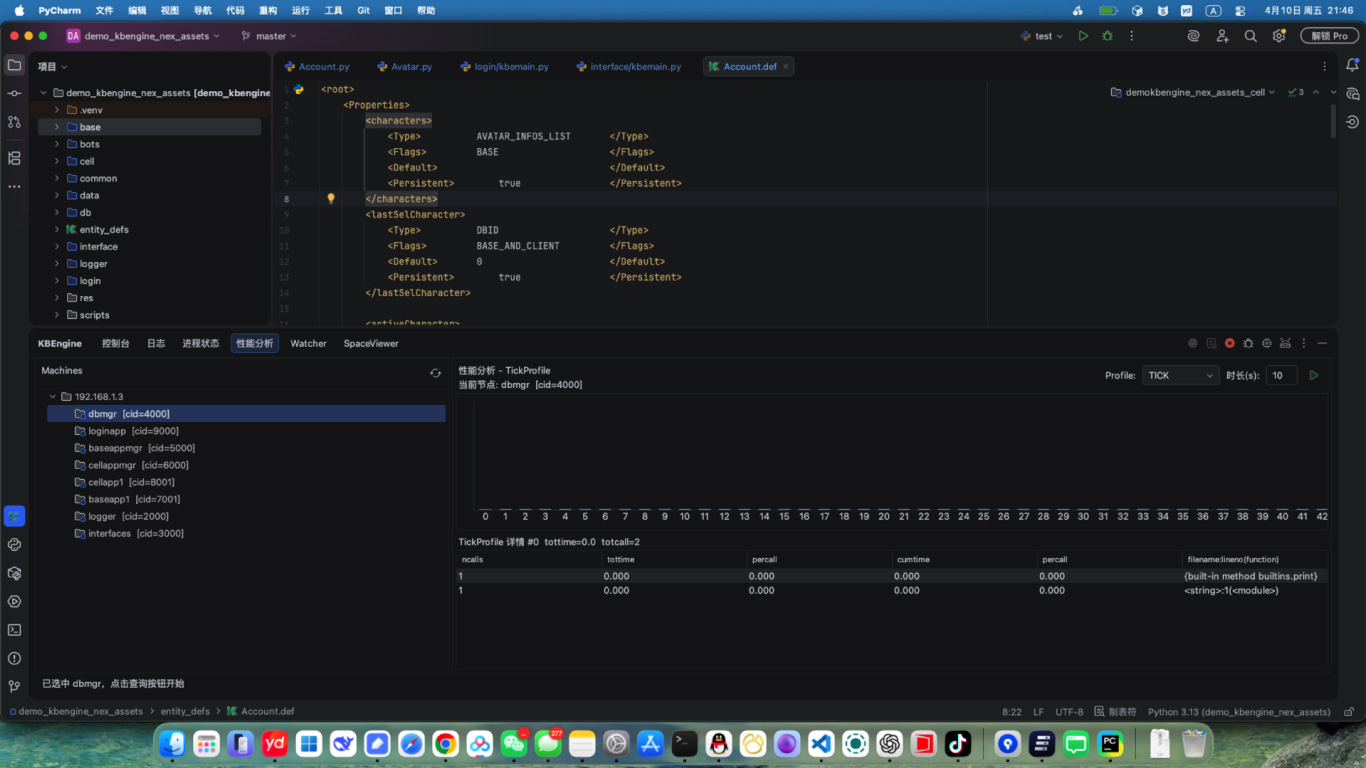
Task: Select baseapp1 [cid=7001] in the Machines list
Action: pos(133,499)
